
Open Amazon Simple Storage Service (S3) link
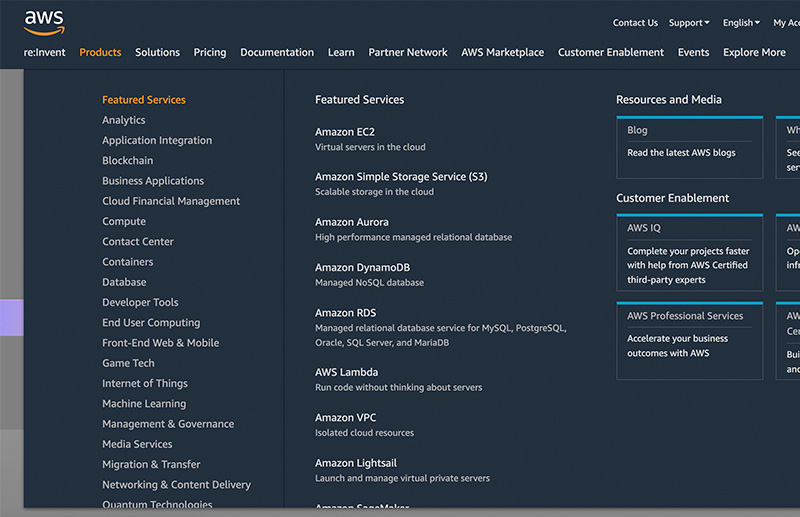click(401, 177)
